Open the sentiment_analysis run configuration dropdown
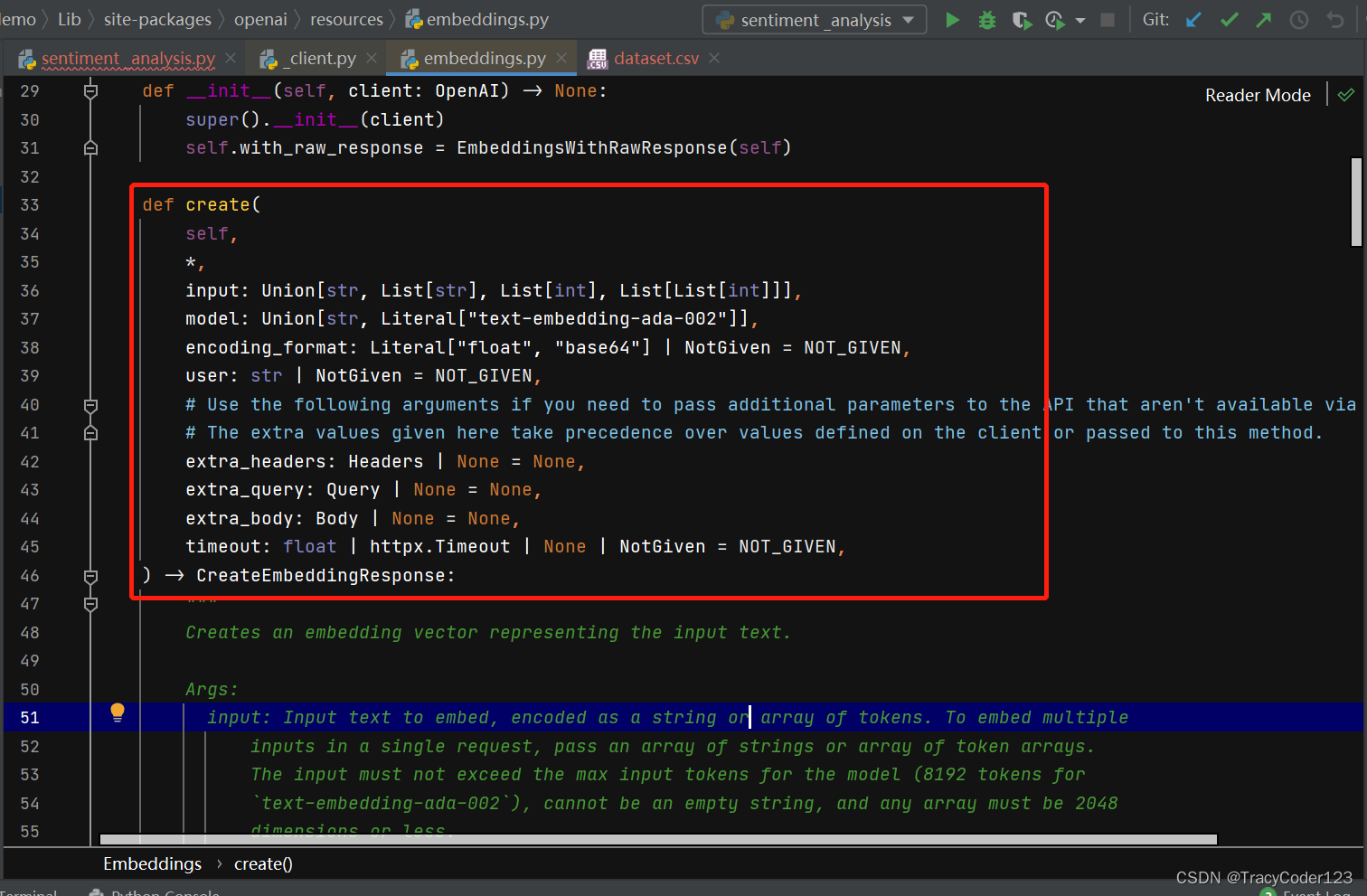The image size is (1367, 896). coord(815,20)
